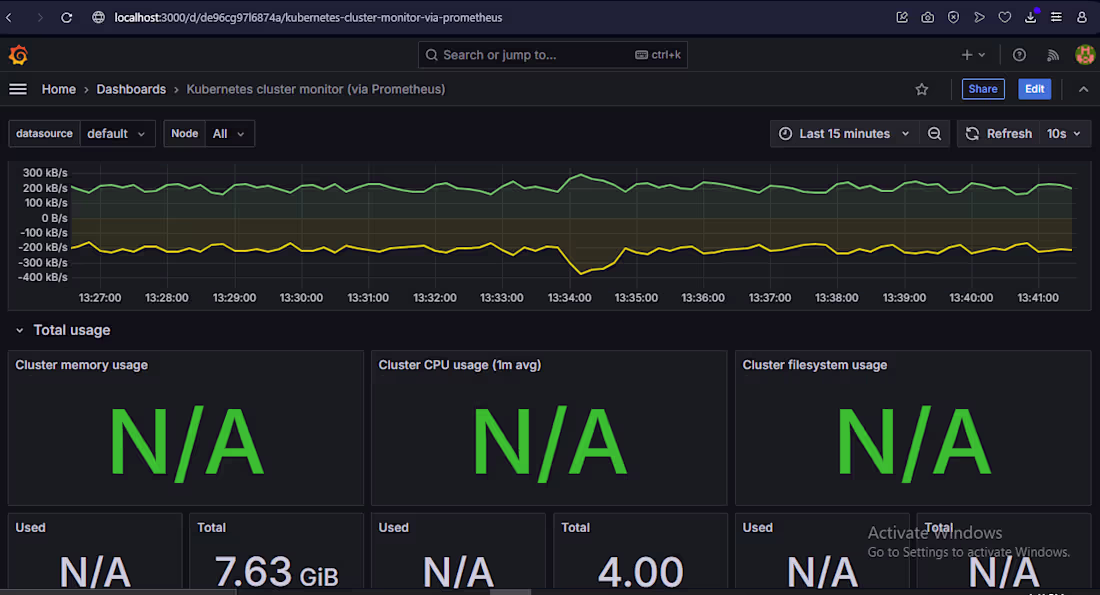
Task: Click the Grafana logo
Action: tap(18, 55)
